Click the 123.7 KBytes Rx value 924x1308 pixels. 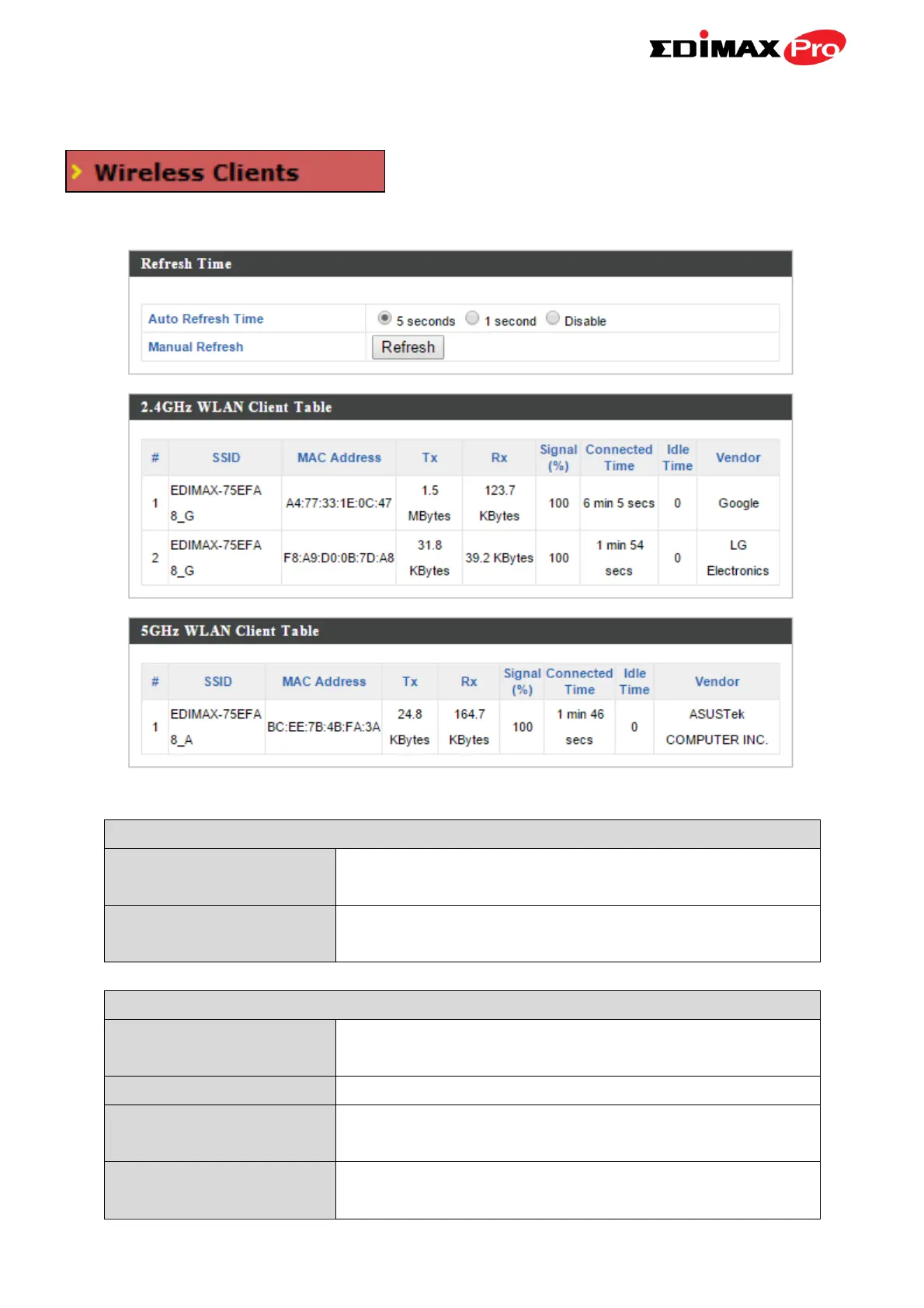(x=499, y=503)
